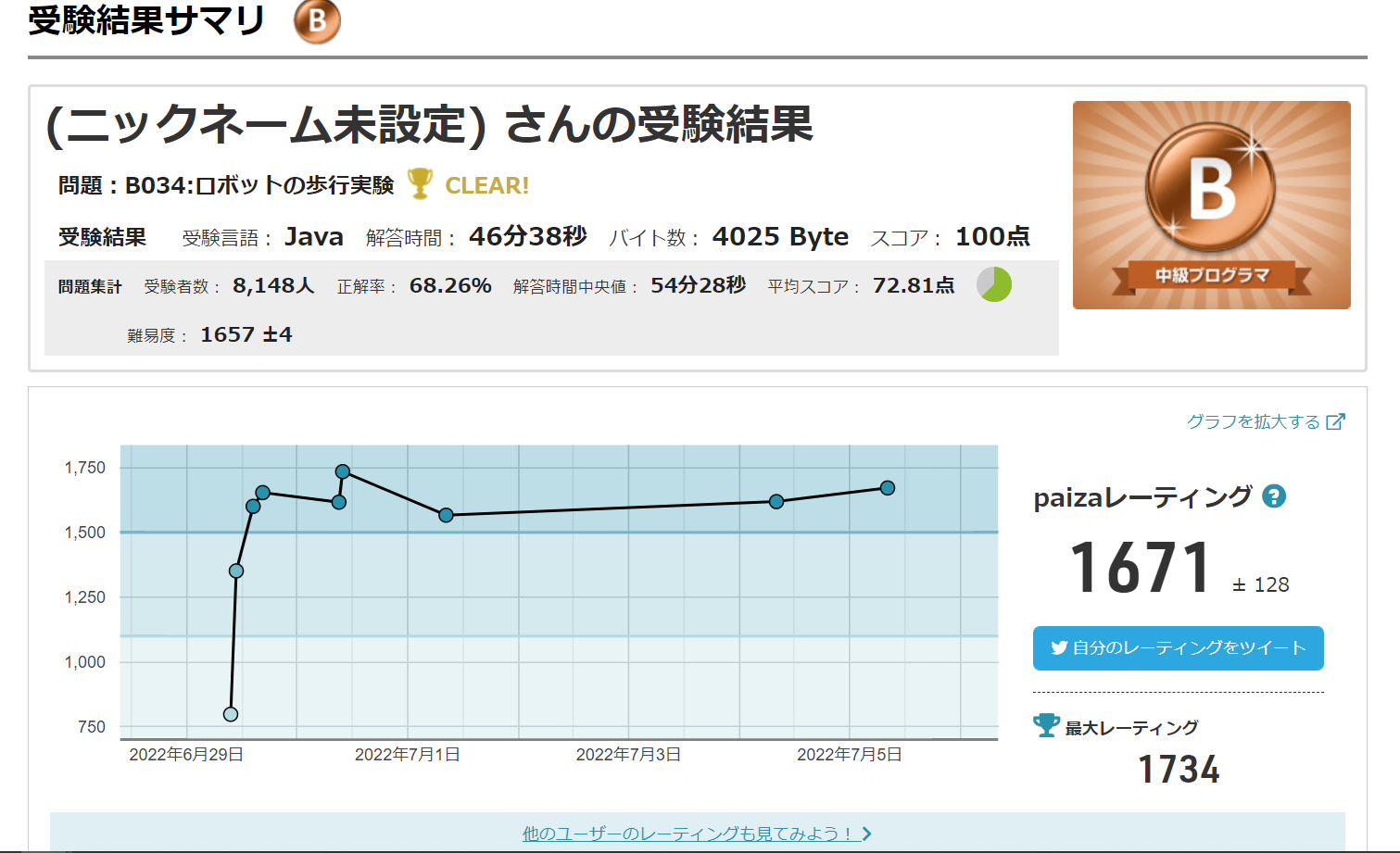Click the blue trophy icon beside 最大レーティング

(1046, 725)
